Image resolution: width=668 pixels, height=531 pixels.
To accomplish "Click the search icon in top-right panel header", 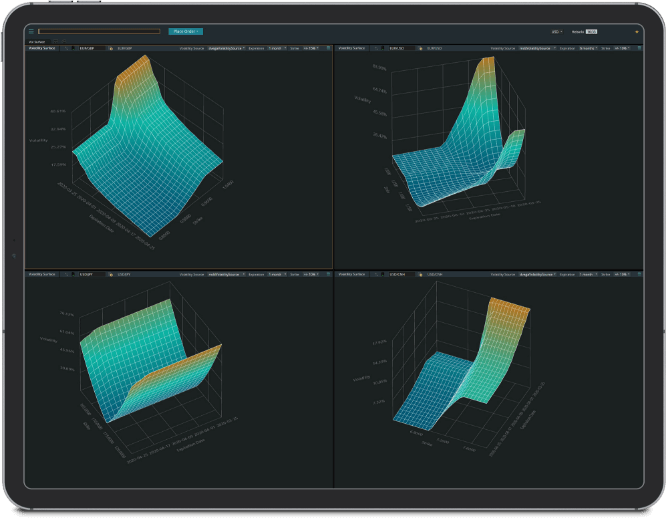I will (378, 47).
